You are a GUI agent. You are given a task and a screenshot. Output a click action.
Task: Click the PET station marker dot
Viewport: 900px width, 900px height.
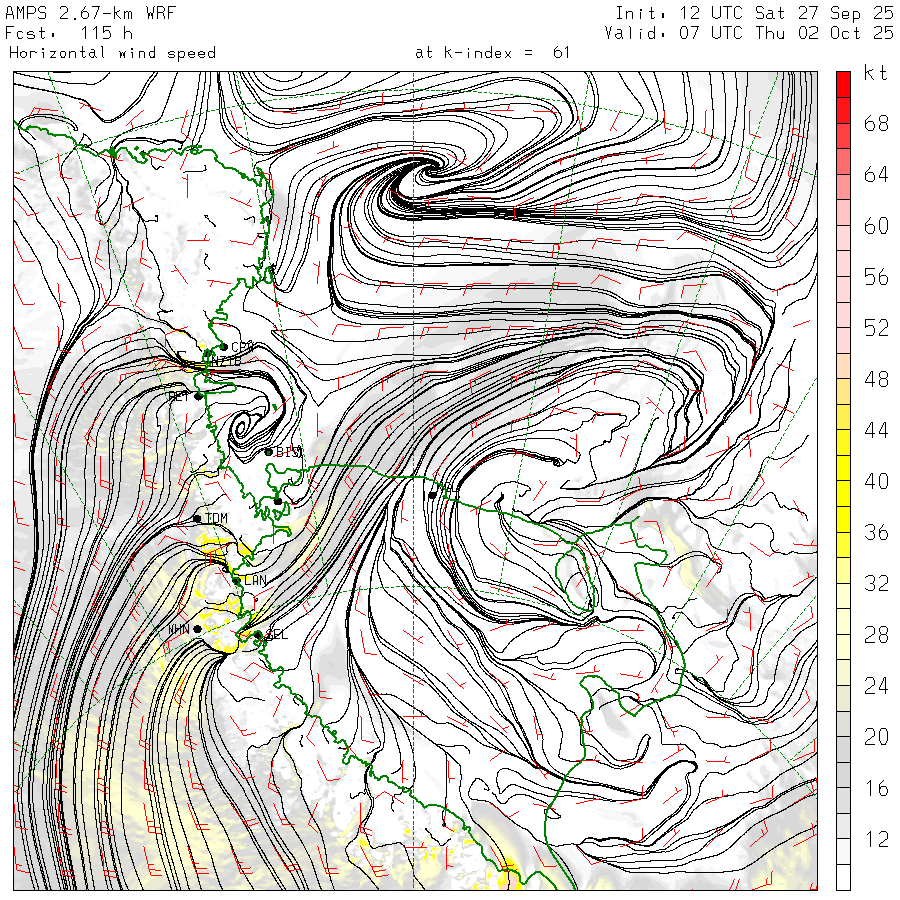199,396
